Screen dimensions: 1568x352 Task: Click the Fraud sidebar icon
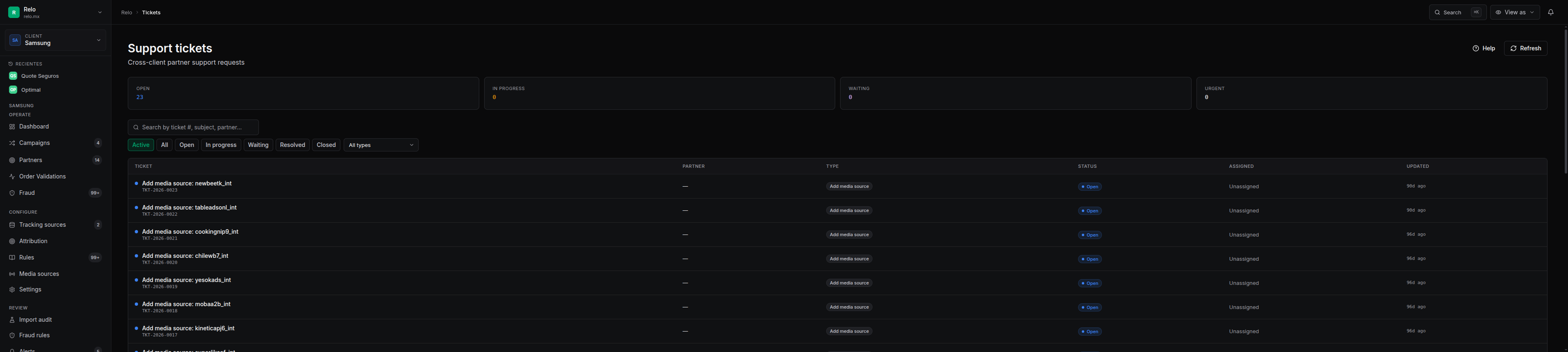[x=11, y=193]
